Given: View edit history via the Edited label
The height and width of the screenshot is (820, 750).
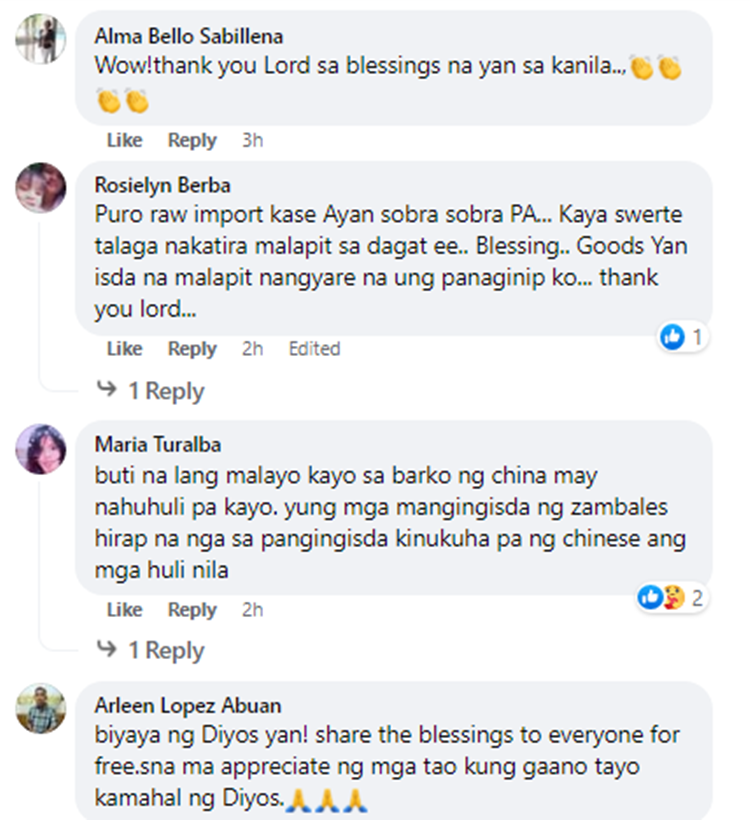Looking at the screenshot, I should pyautogui.click(x=314, y=349).
